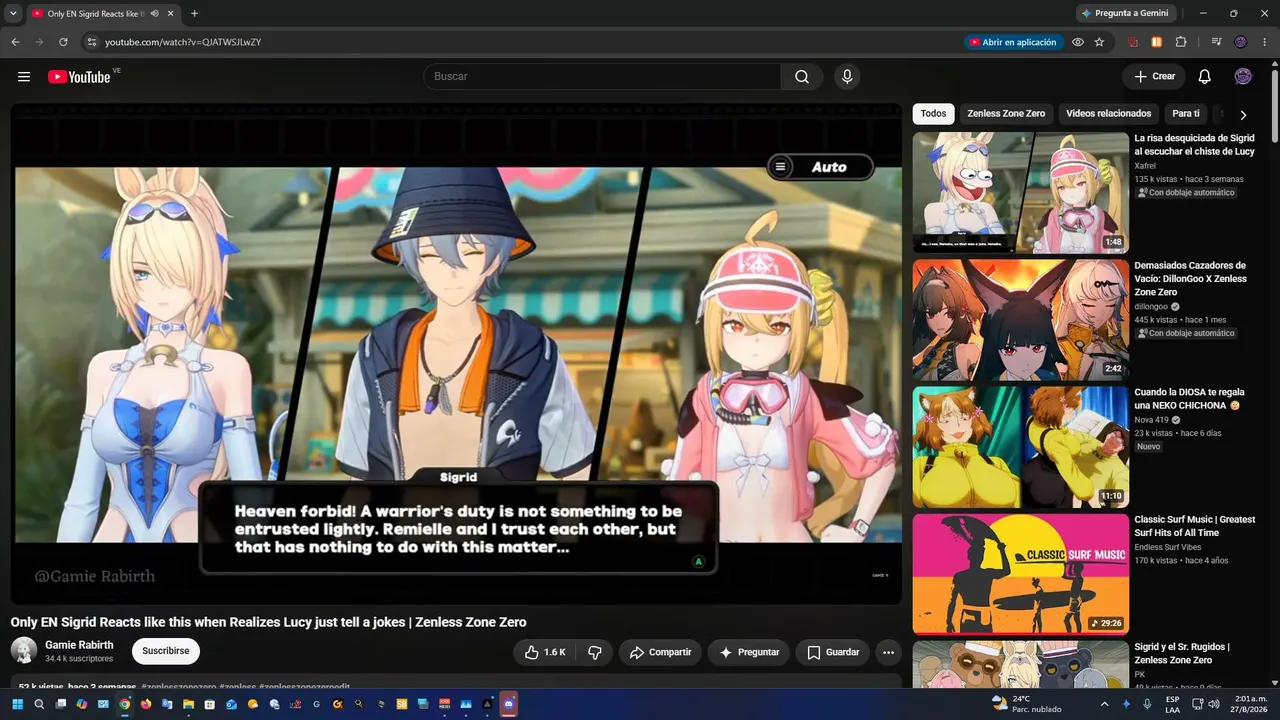Open Chrome three-dot menu
Screen dimensions: 1280x720
point(1265,42)
